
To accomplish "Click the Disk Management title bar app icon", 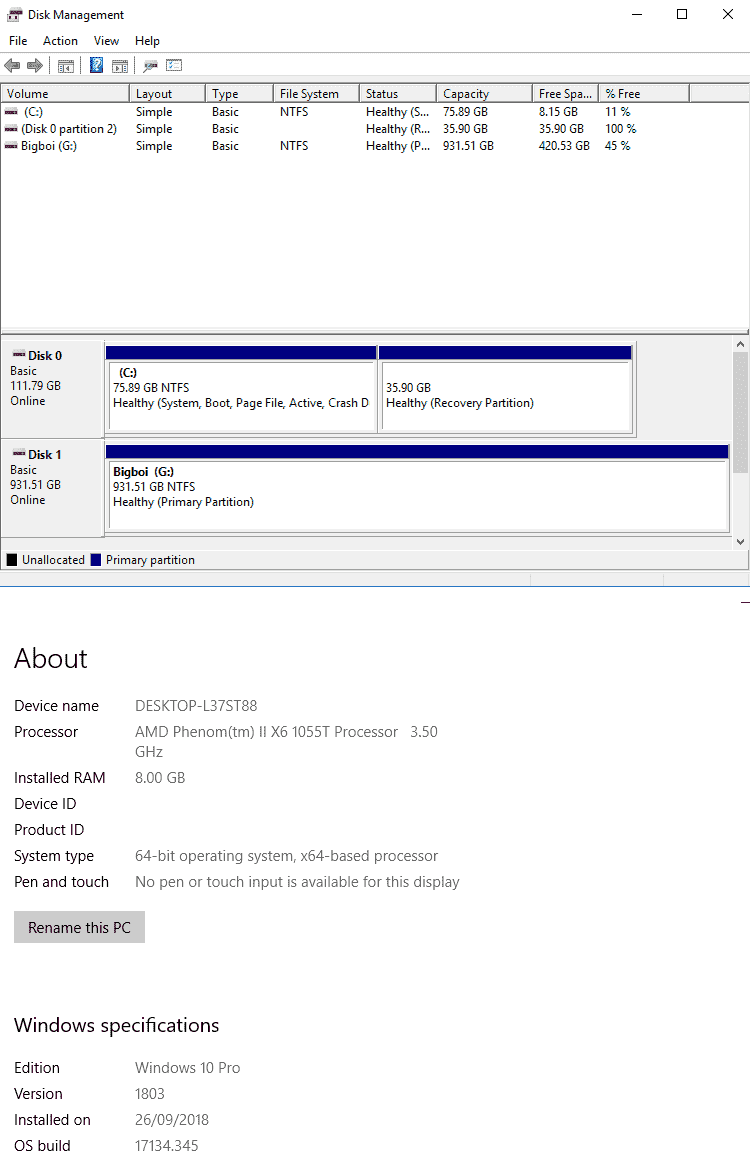I will (14, 15).
